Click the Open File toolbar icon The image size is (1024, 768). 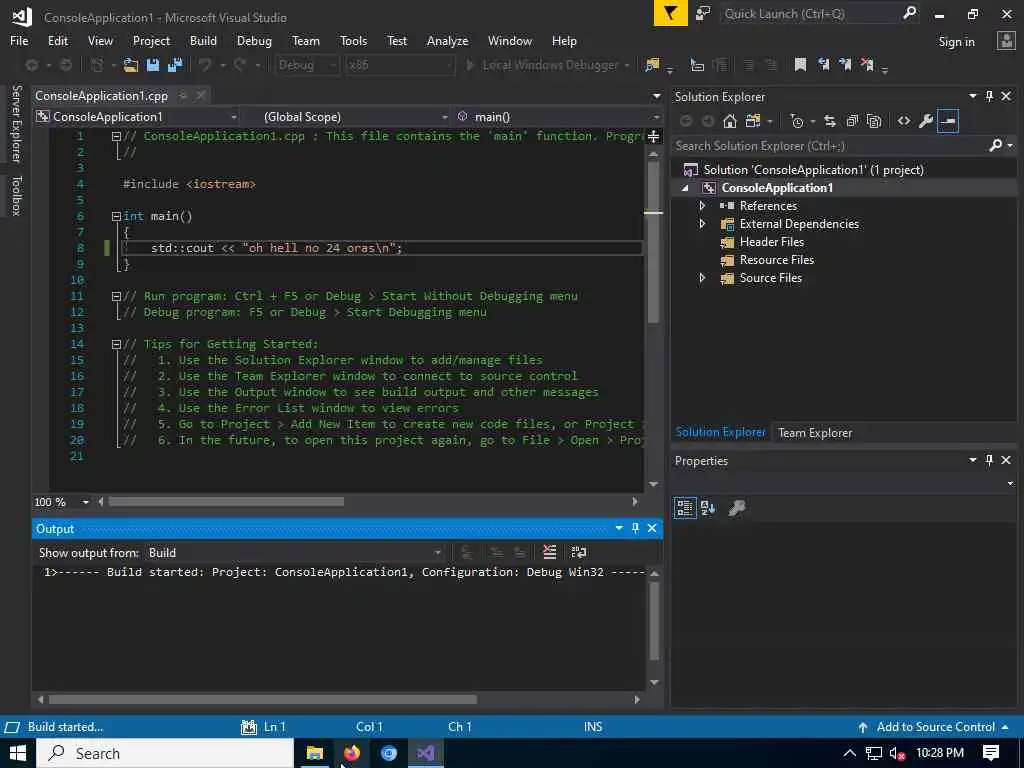click(x=131, y=65)
